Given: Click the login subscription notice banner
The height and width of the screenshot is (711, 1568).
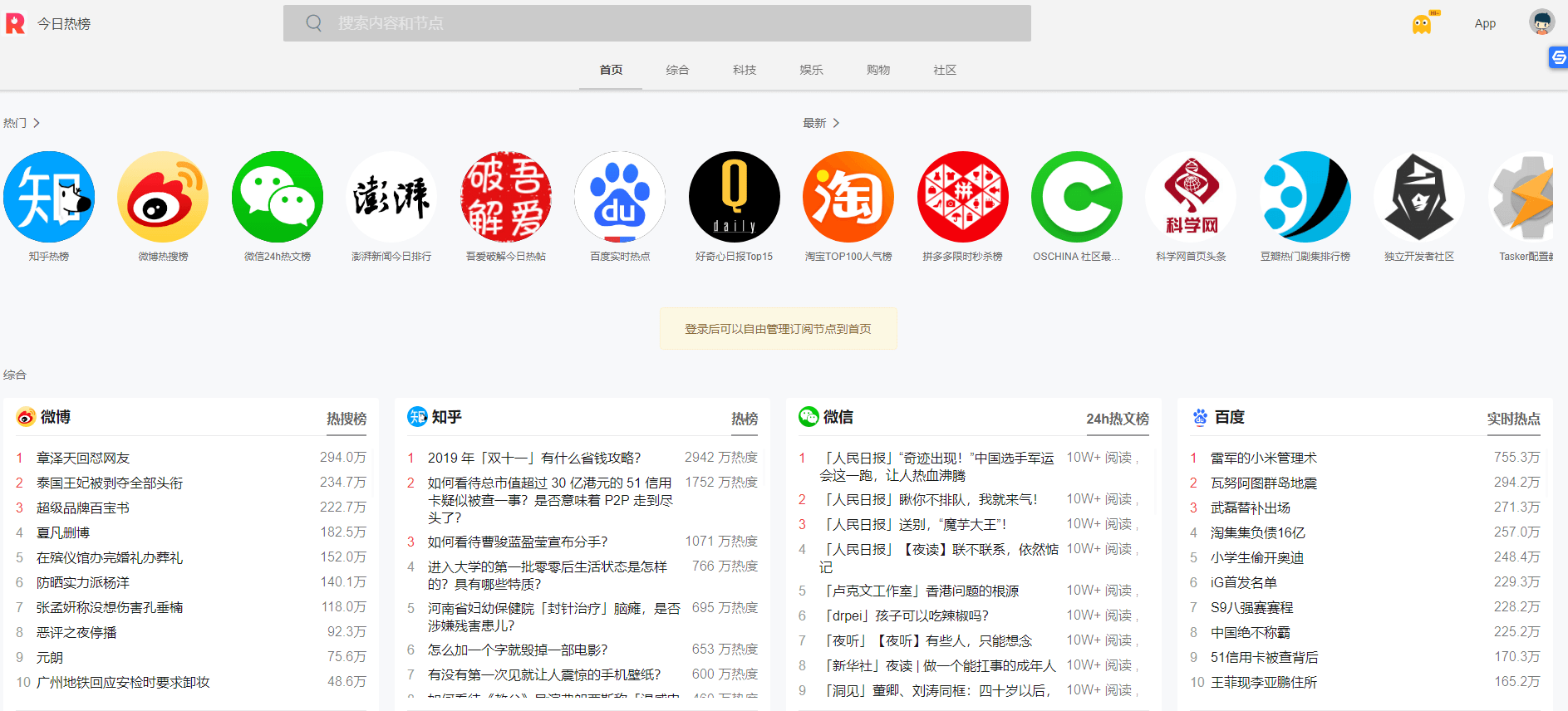Looking at the screenshot, I should tap(778, 329).
